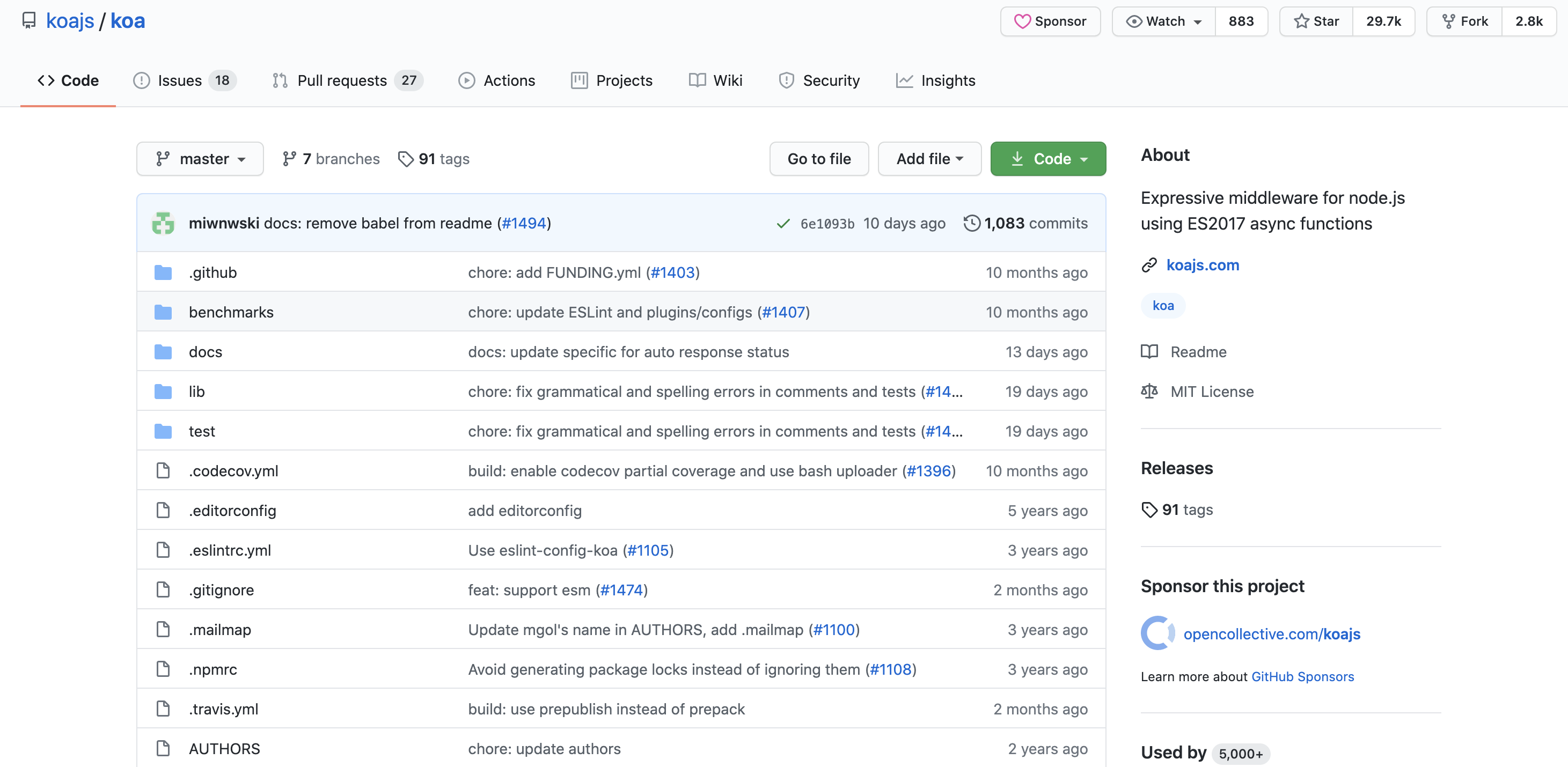This screenshot has width=1568, height=767.
Task: Click the Actions play icon tab
Action: pos(467,80)
